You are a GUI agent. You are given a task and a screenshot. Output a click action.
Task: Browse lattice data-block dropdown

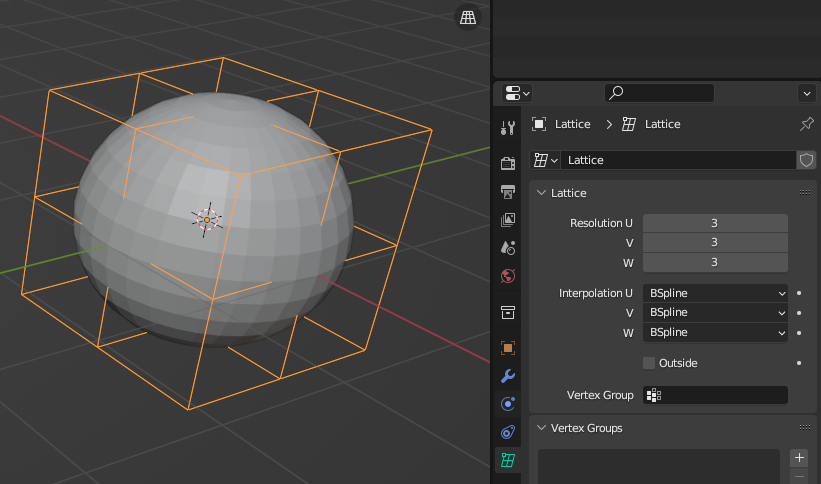point(545,160)
